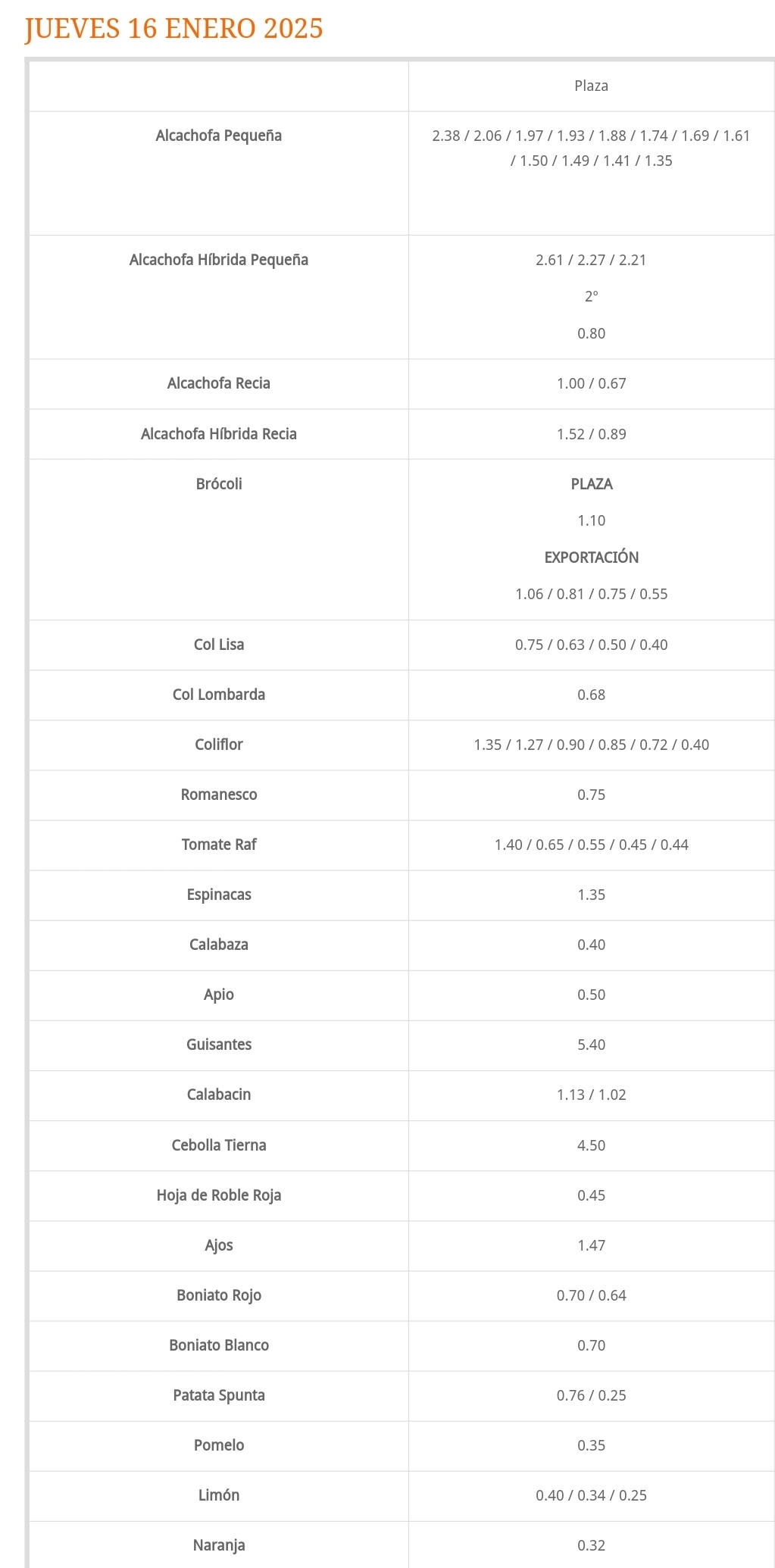Select the Alcachofa Híbrida Recia label

tap(219, 434)
